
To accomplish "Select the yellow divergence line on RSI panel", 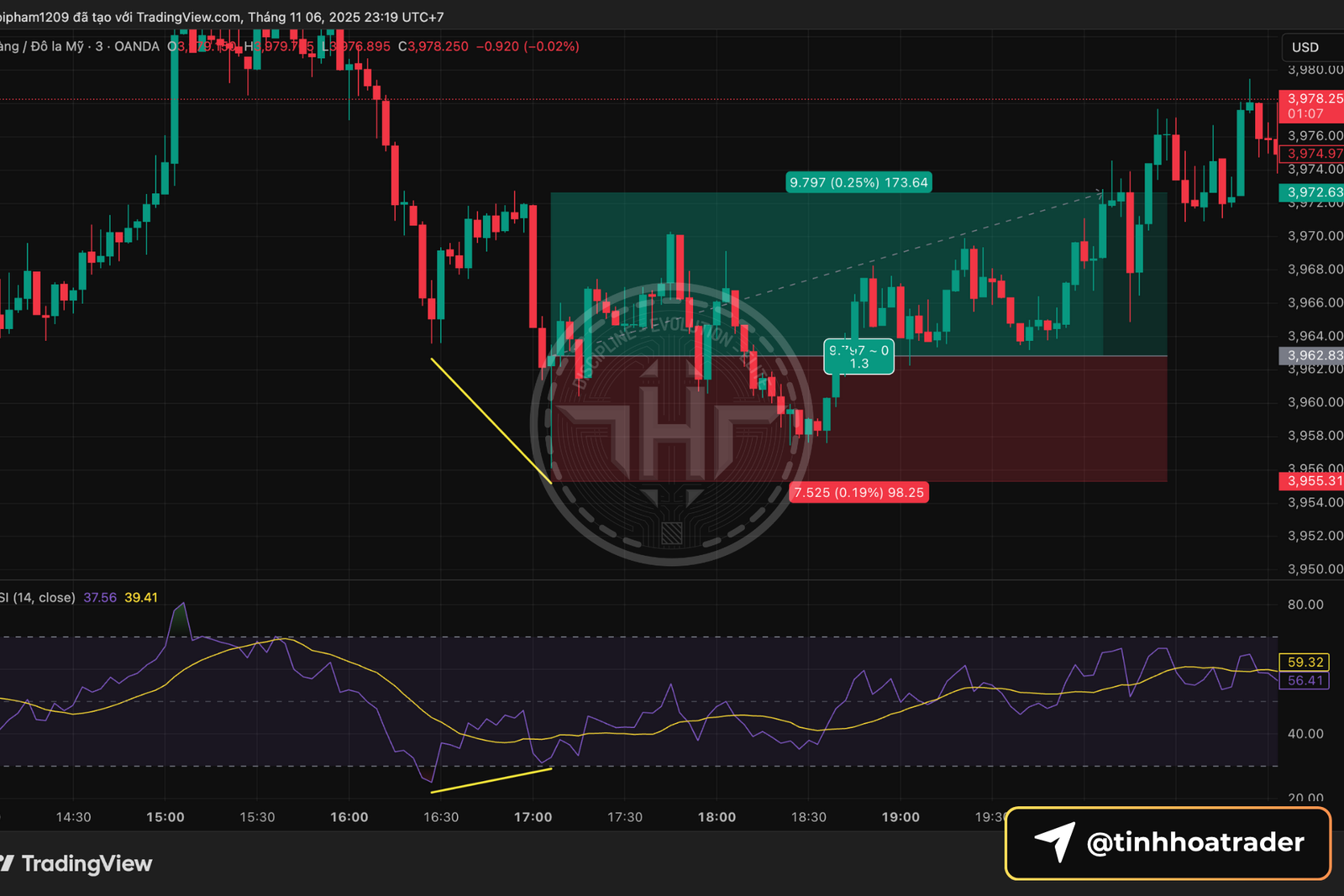I will click(x=491, y=780).
